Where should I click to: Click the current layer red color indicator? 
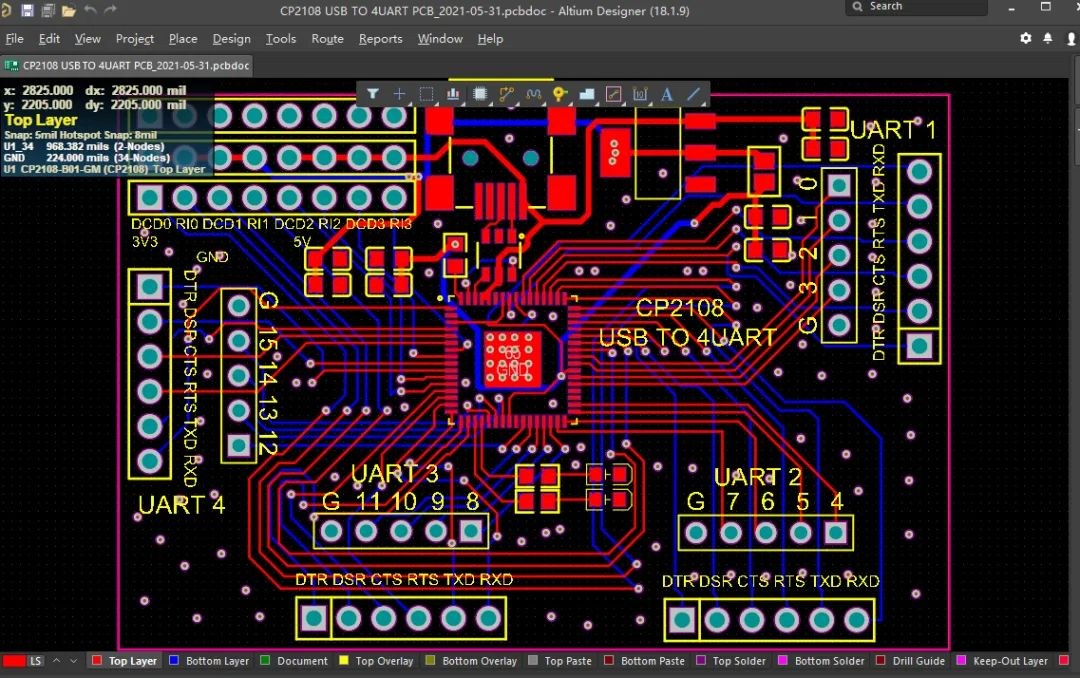[14, 661]
